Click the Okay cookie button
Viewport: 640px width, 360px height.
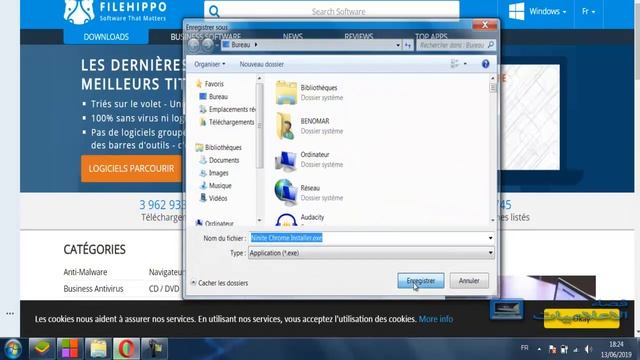pos(581,319)
